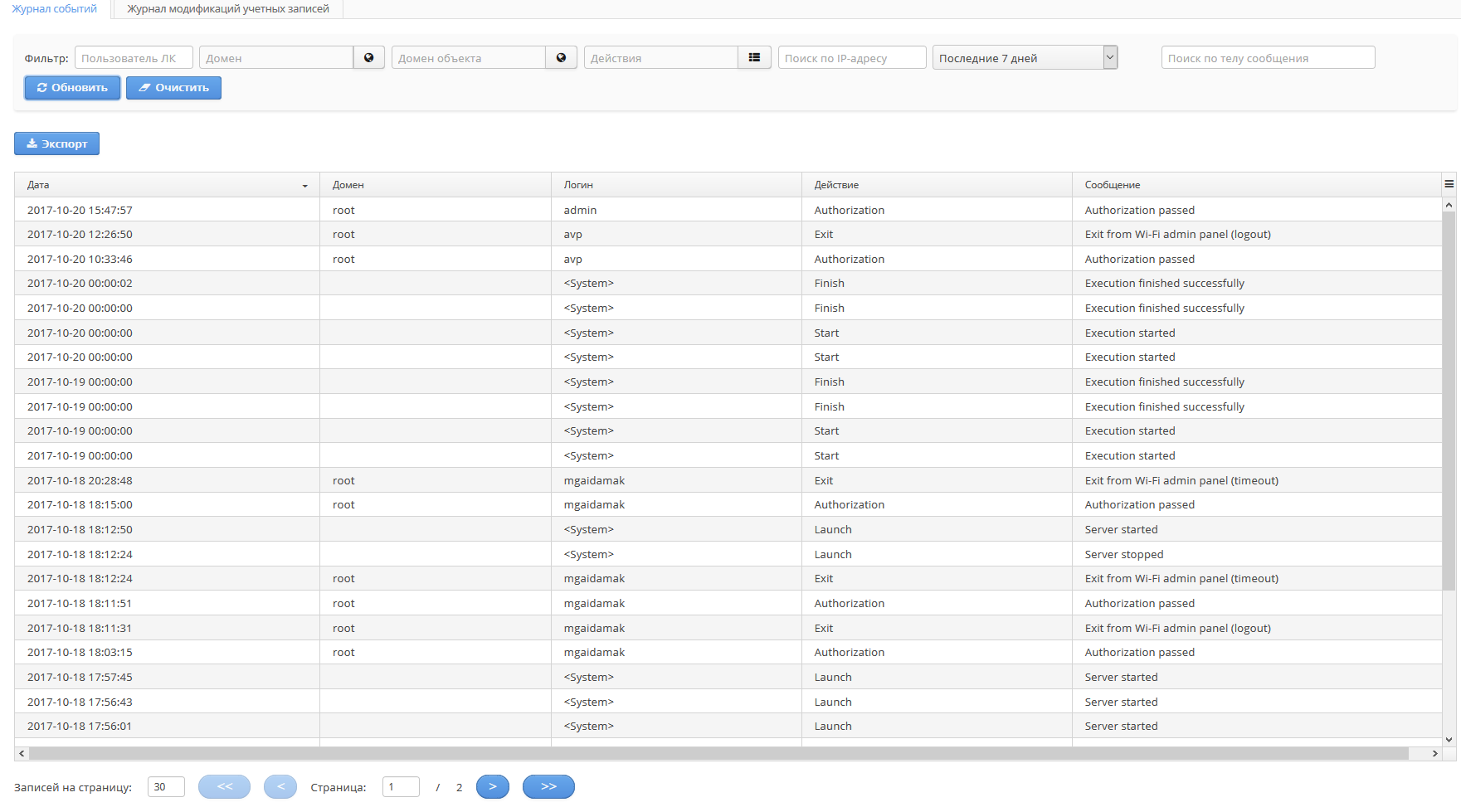Click the admin login cell

(x=677, y=210)
